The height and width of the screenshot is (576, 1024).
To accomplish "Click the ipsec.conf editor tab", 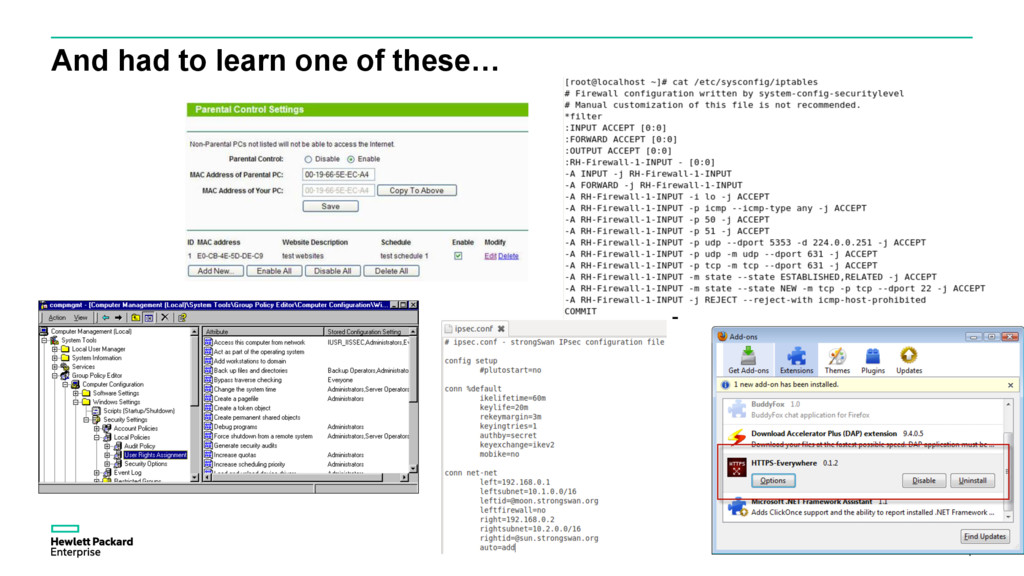I will point(474,328).
